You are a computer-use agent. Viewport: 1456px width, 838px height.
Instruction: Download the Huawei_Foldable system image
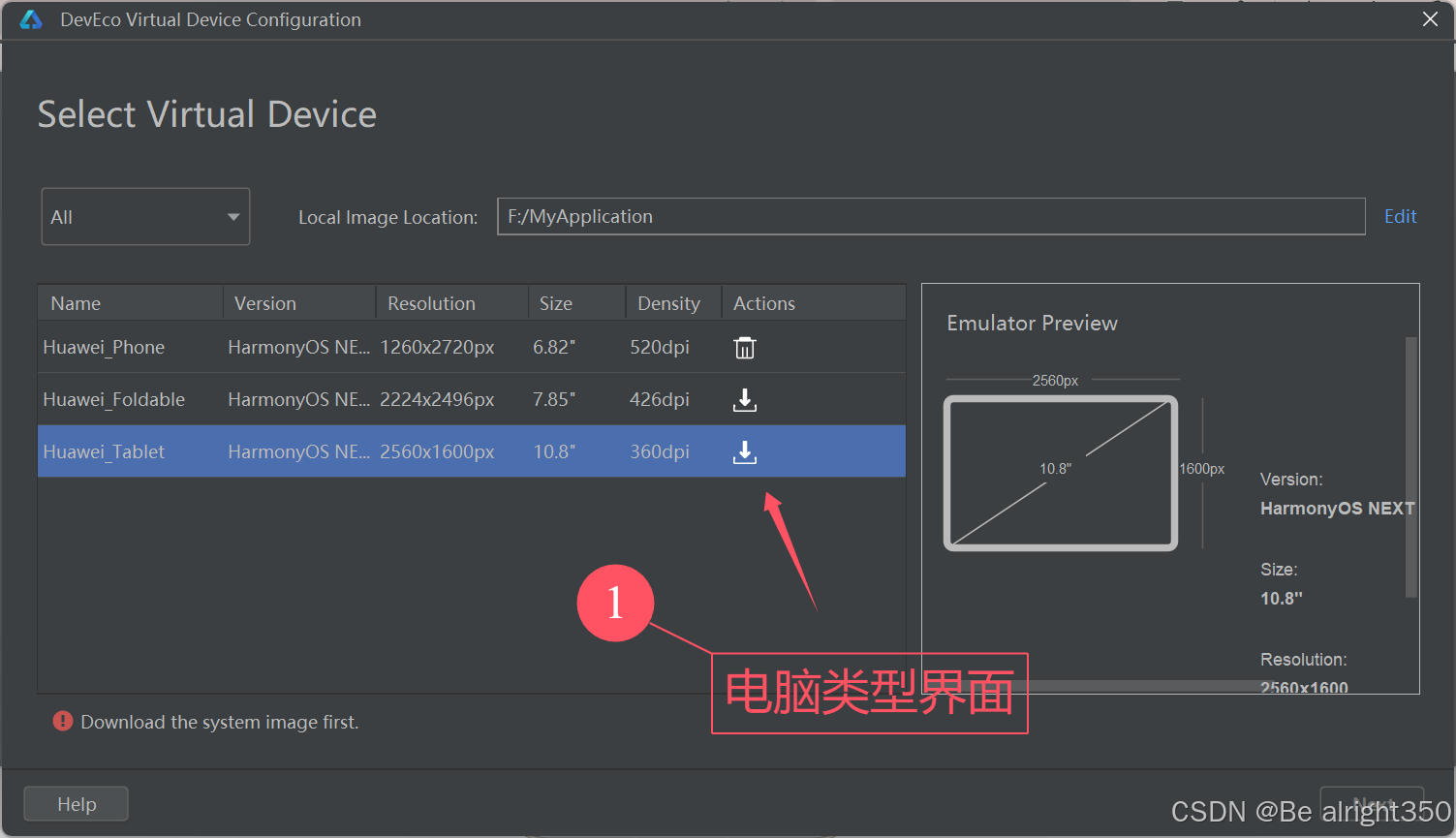pyautogui.click(x=744, y=399)
